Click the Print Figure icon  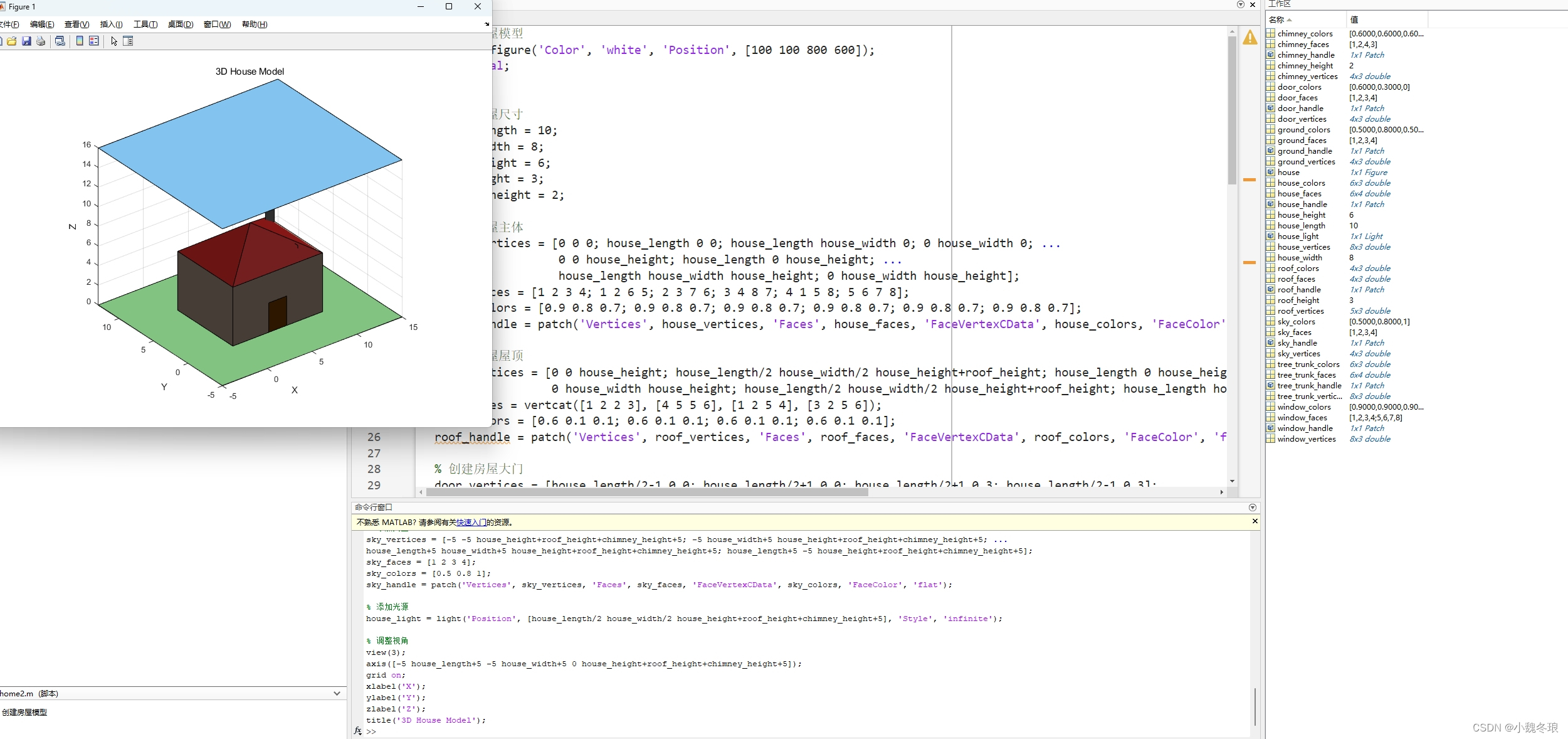41,41
